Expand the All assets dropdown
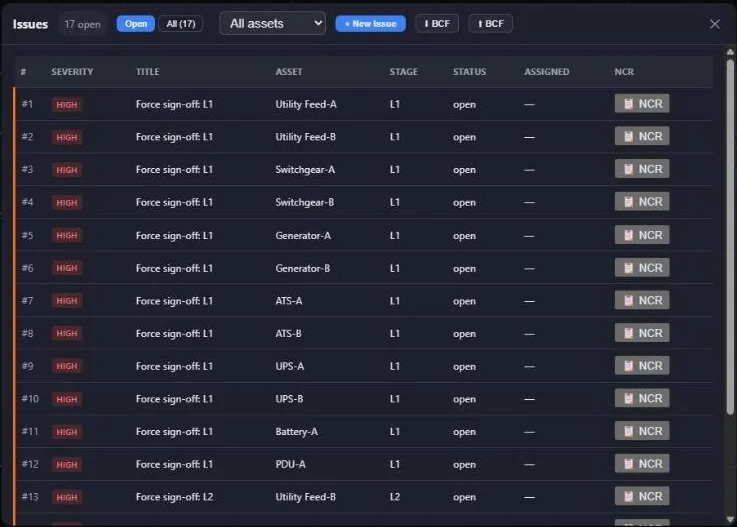The height and width of the screenshot is (527, 737). 273,23
